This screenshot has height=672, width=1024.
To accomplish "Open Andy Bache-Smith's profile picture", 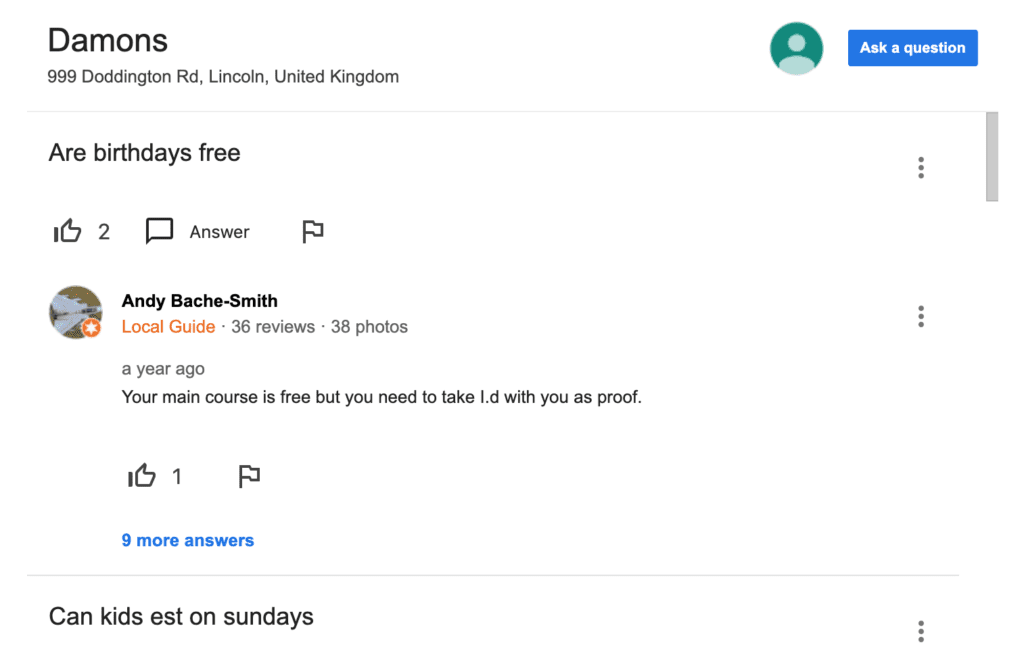I will tap(76, 312).
